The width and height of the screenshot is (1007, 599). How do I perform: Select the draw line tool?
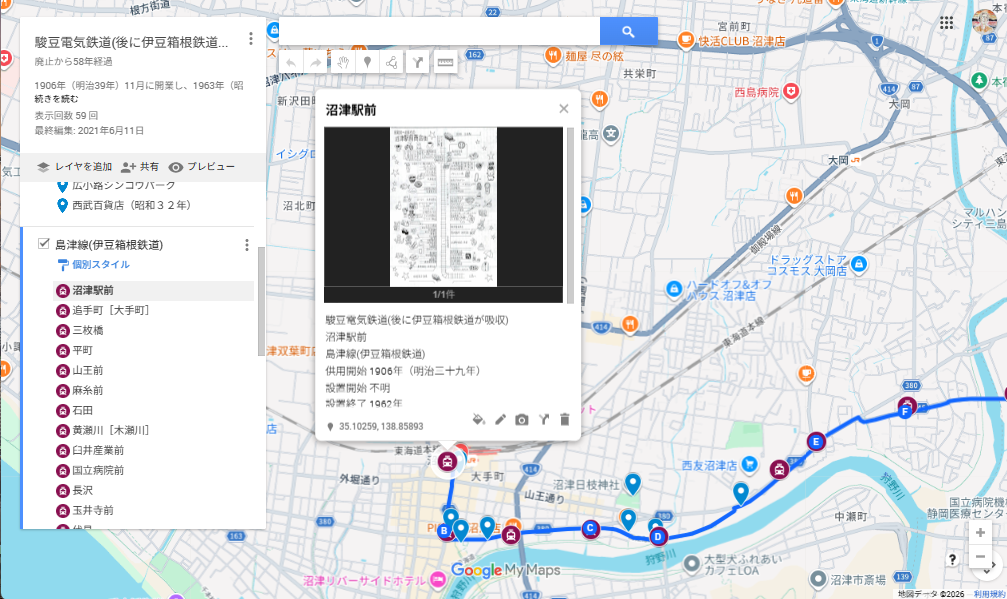[392, 62]
